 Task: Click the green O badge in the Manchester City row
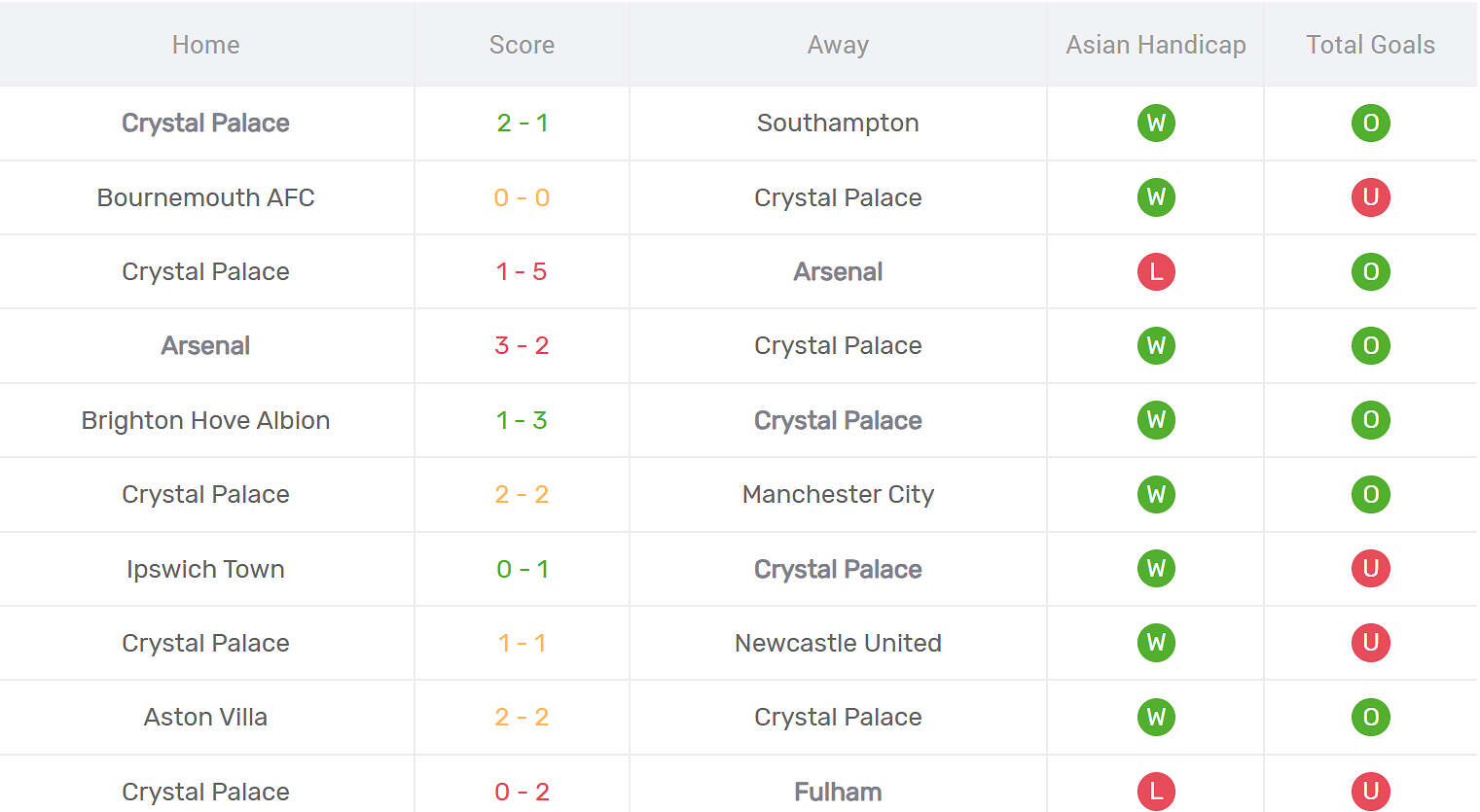(1370, 495)
